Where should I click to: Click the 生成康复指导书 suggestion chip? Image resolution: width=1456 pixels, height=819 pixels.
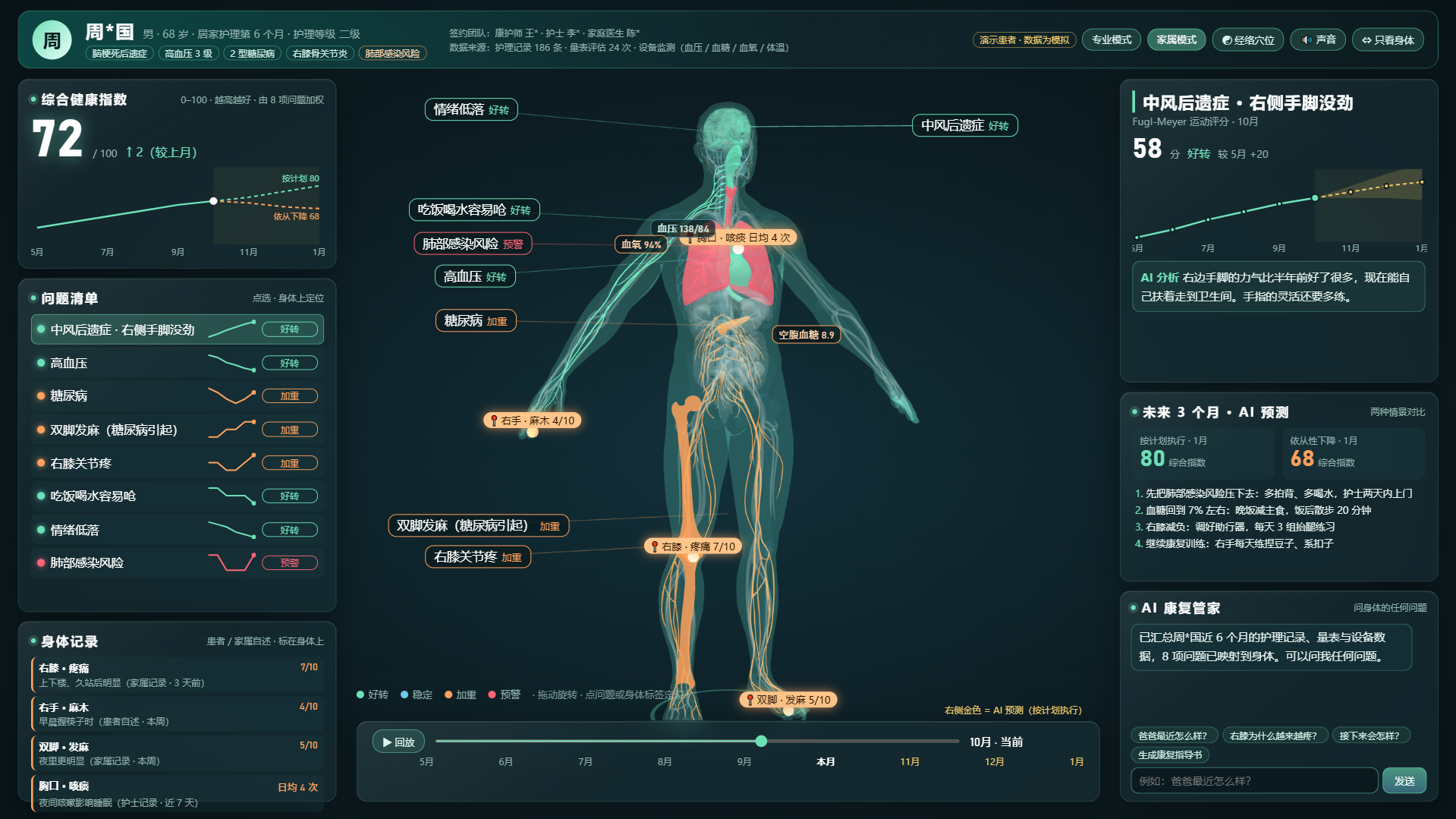[x=1170, y=754]
